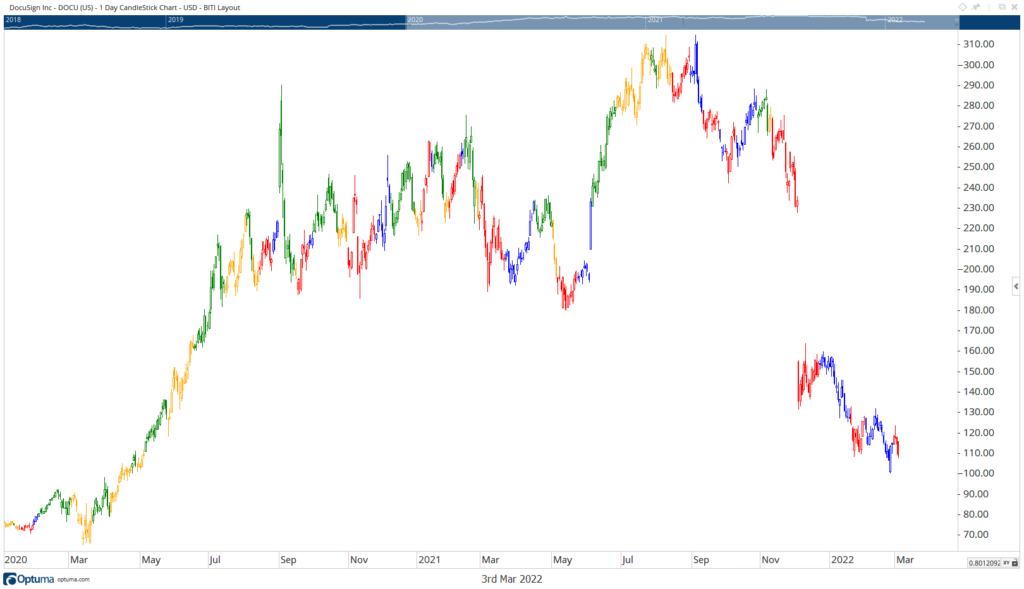Click the 2019 label in overview bar
1024x589 pixels.
point(175,20)
